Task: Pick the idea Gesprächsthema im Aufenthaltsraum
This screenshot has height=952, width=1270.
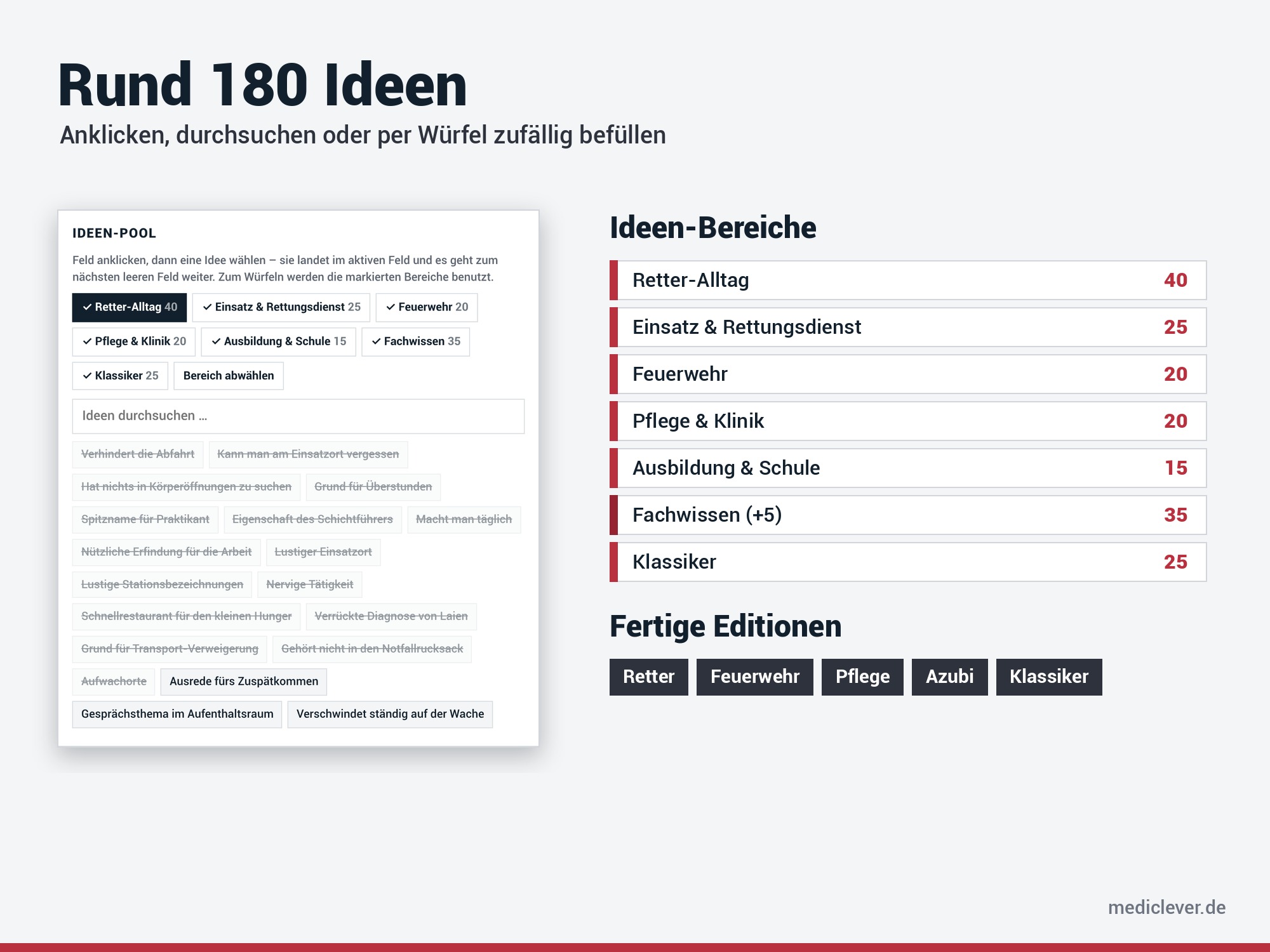Action: [x=177, y=714]
